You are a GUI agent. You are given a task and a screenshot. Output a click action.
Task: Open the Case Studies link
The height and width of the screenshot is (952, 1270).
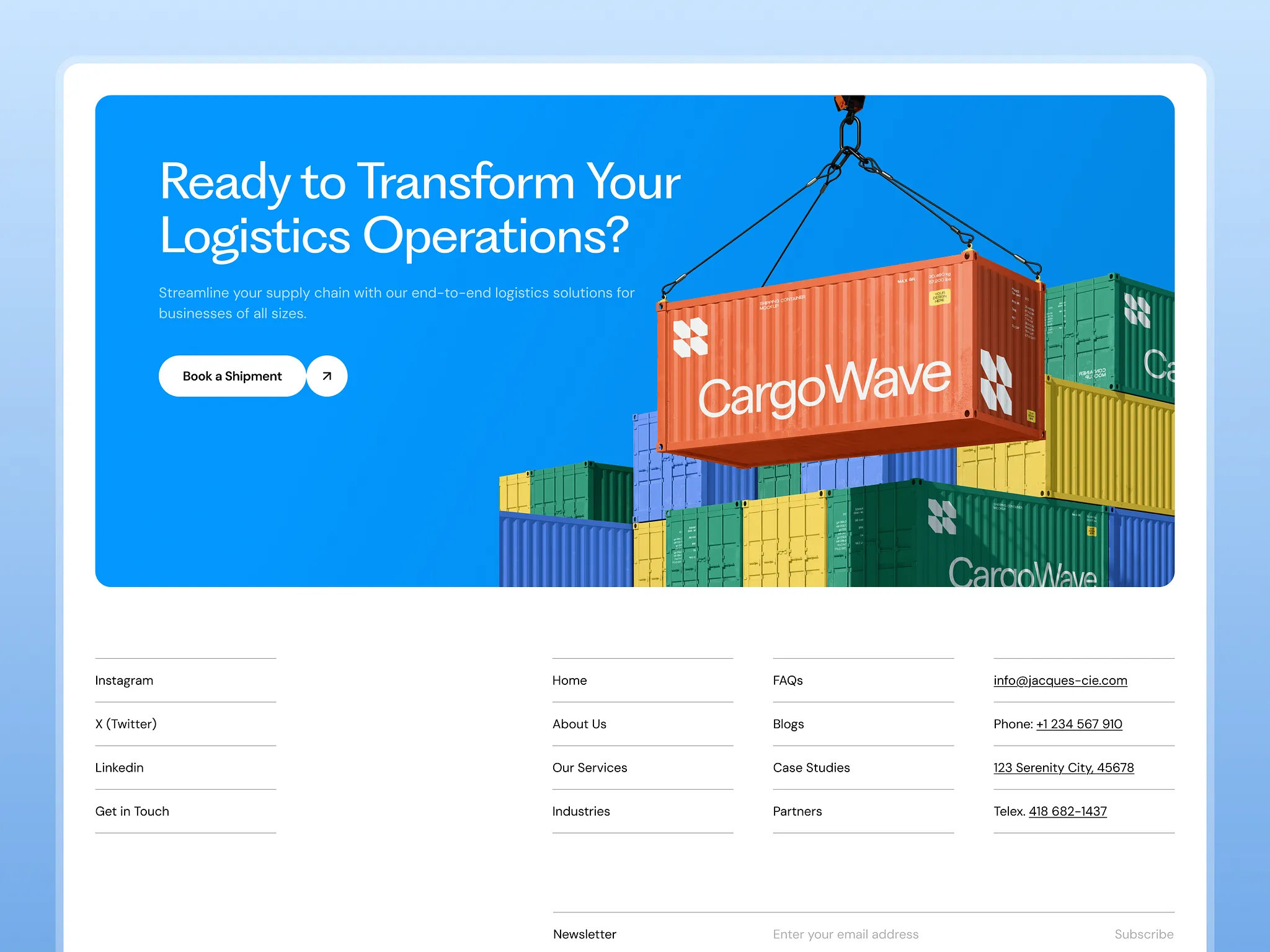tap(811, 767)
